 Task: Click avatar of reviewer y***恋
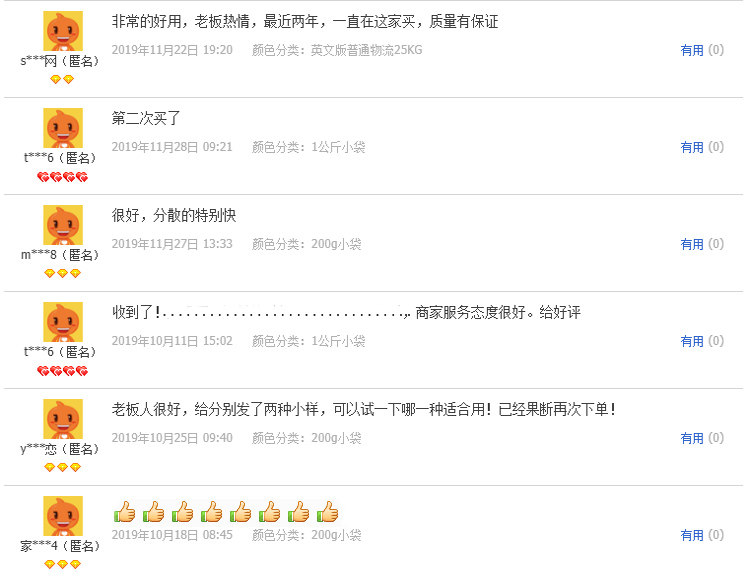point(63,419)
